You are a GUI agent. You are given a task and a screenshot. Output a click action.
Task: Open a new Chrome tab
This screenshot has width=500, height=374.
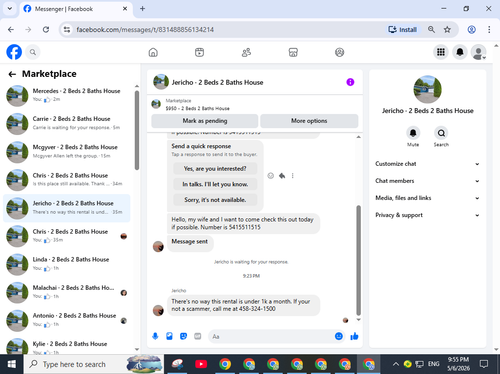[142, 9]
